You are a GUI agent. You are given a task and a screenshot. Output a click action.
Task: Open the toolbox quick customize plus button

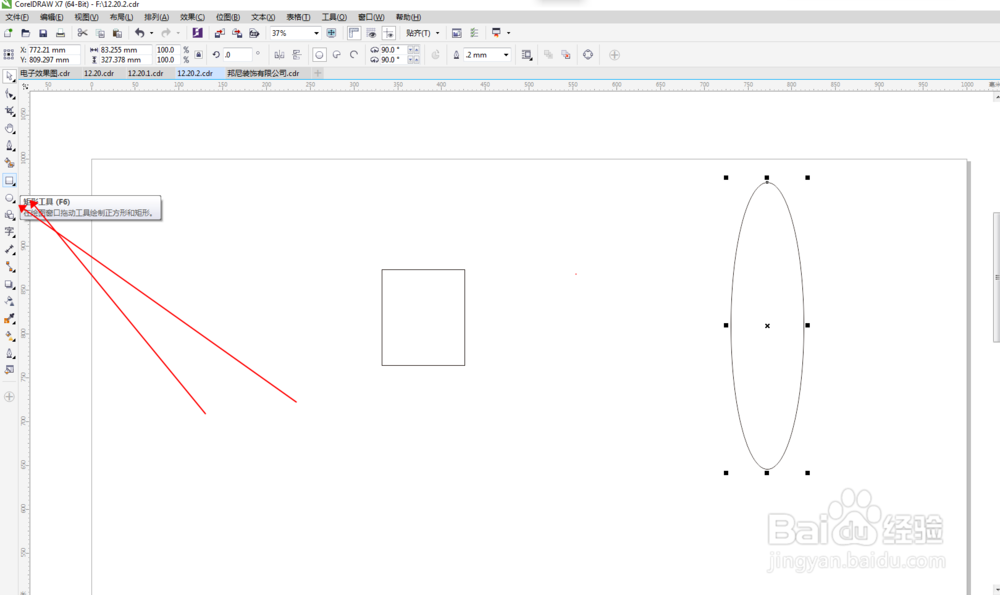9,397
